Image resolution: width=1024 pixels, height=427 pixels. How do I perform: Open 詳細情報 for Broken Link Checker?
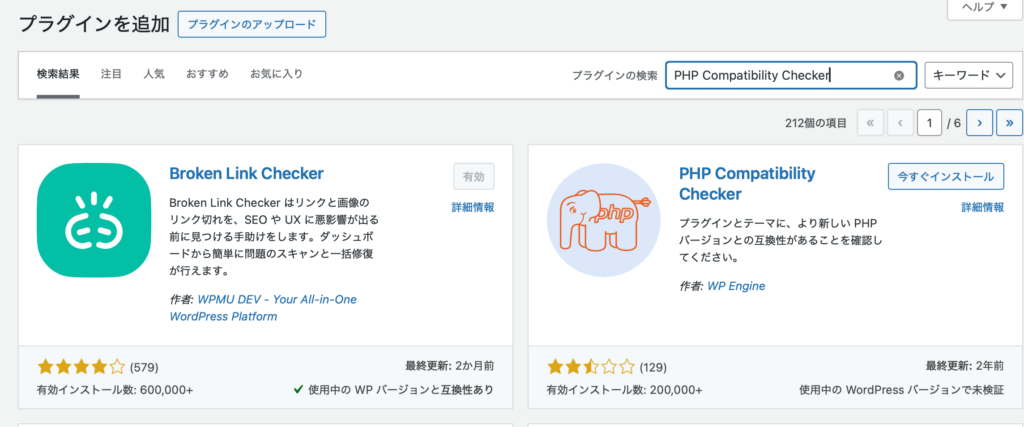coord(473,208)
